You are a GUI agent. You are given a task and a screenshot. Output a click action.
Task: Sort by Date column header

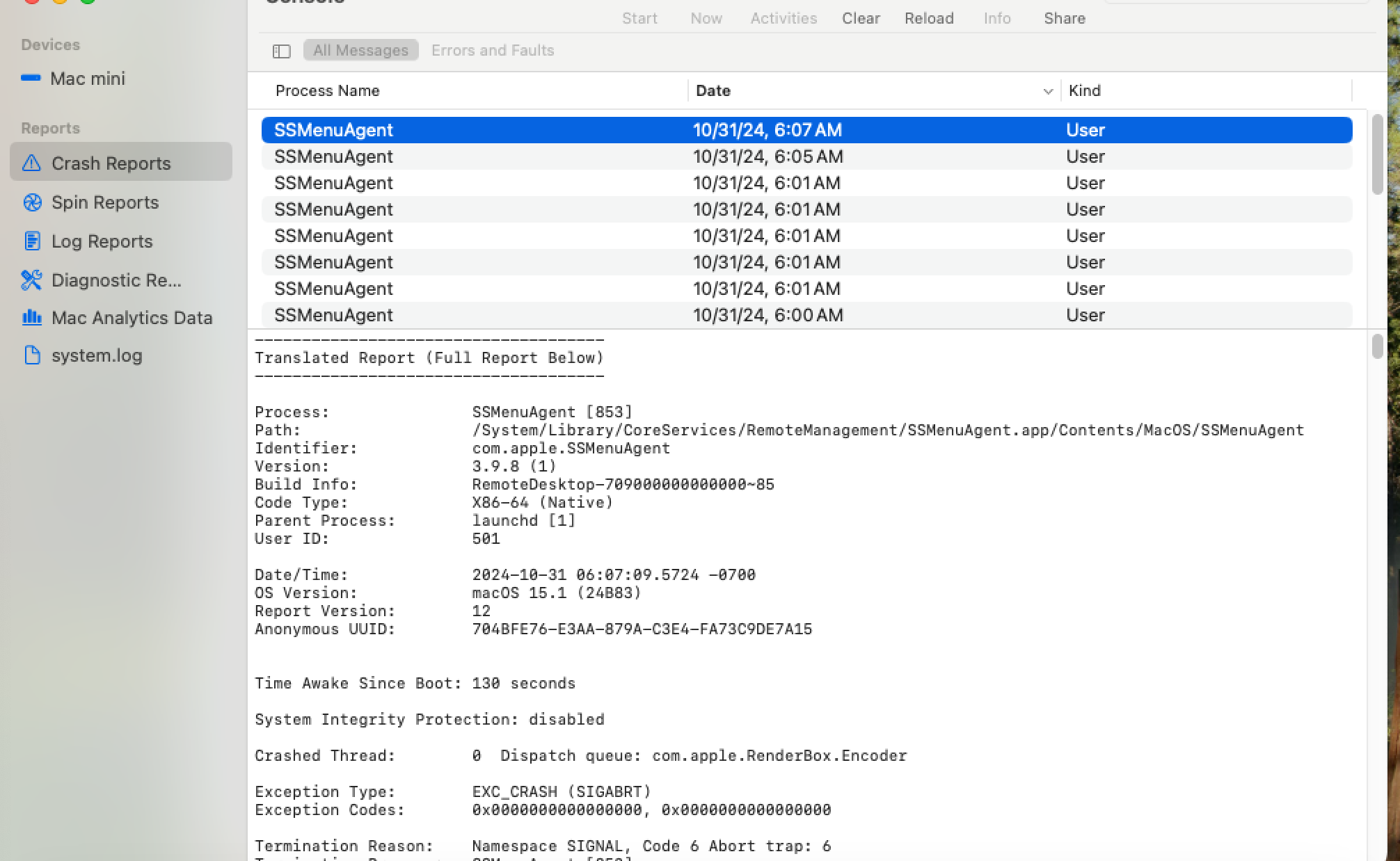[x=713, y=90]
